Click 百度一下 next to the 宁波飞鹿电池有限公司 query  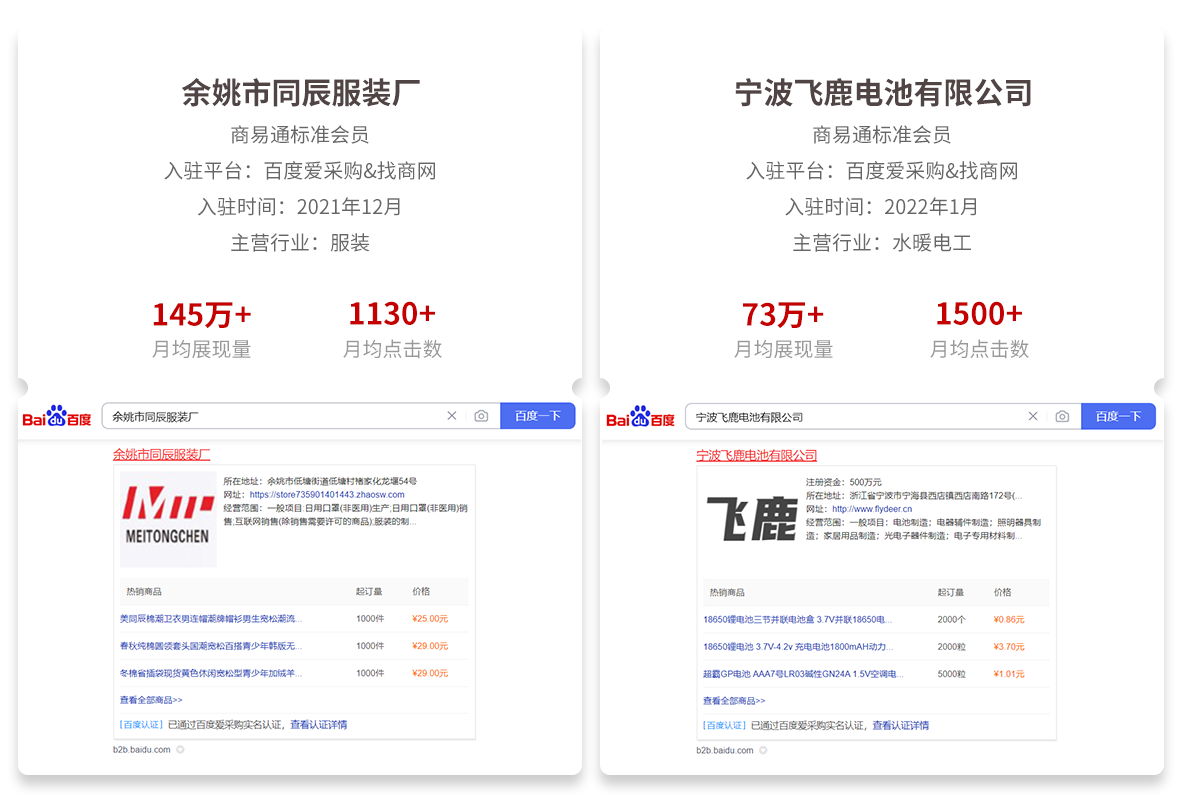click(x=1118, y=416)
